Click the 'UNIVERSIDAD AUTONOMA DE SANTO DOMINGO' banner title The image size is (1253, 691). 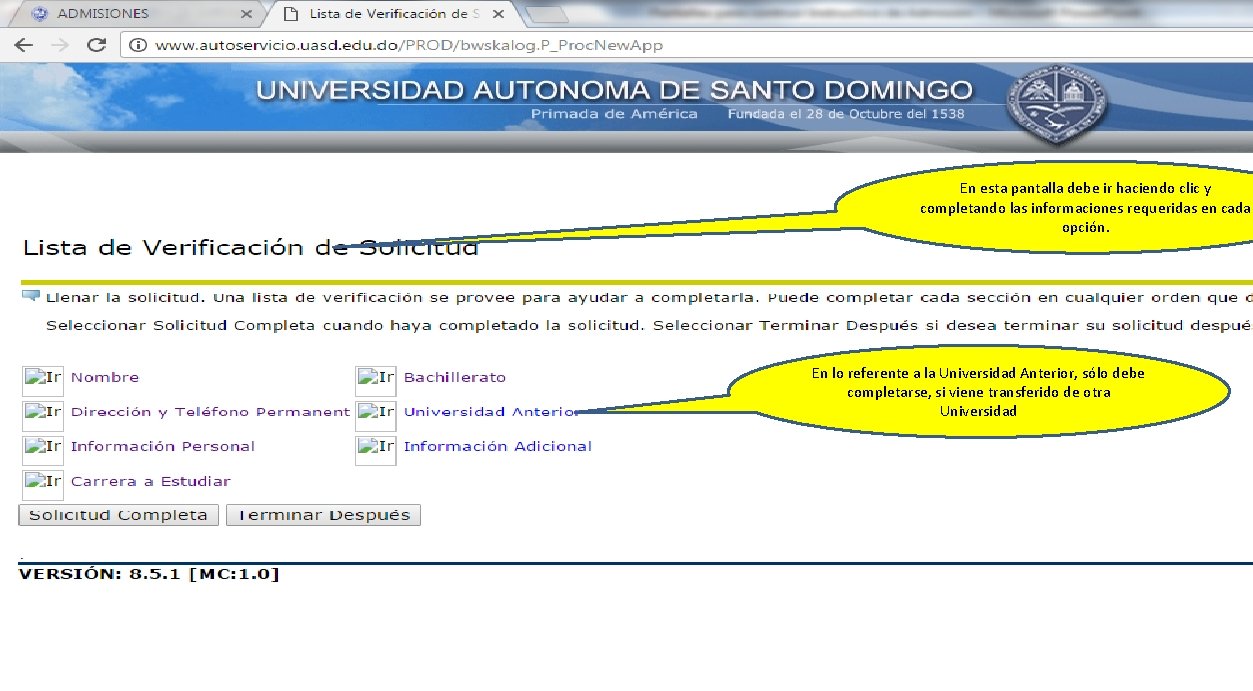point(614,90)
